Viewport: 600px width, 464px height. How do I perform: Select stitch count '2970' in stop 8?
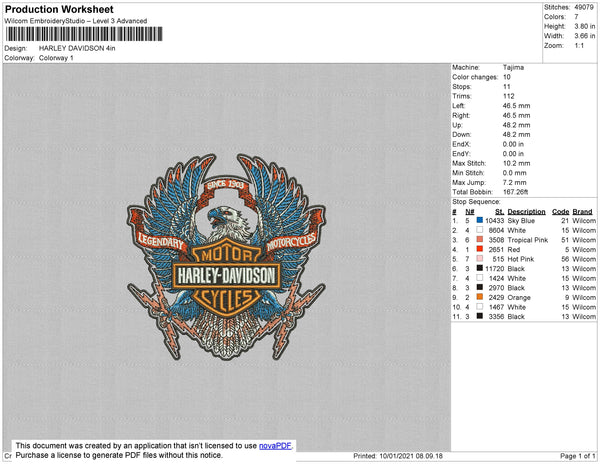click(x=496, y=288)
